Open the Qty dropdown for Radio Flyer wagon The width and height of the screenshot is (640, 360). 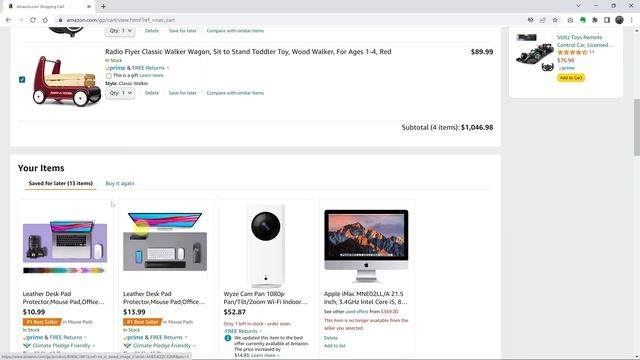point(120,93)
